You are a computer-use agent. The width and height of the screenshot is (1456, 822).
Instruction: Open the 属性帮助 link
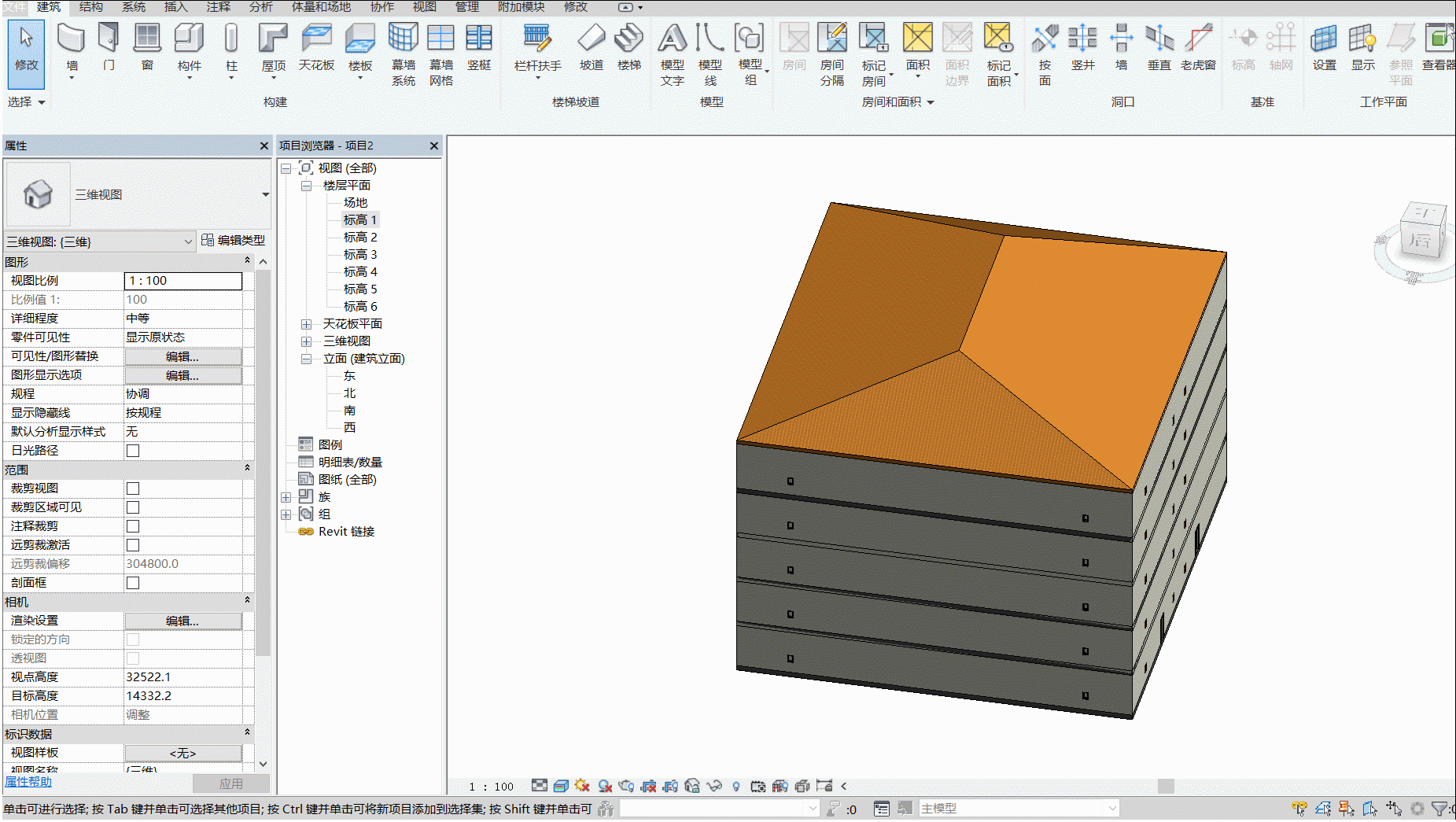[x=28, y=782]
